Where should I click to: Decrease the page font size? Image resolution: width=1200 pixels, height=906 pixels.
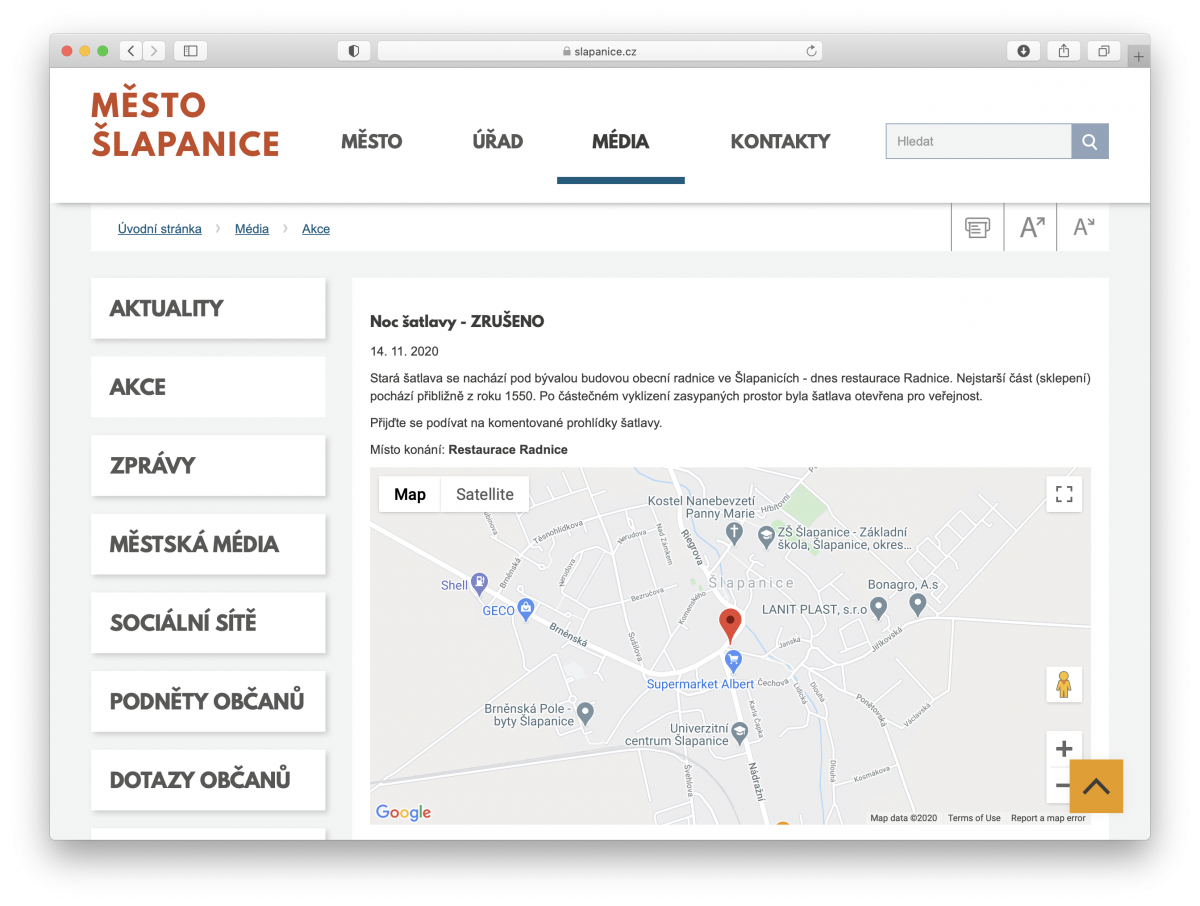pos(1083,228)
